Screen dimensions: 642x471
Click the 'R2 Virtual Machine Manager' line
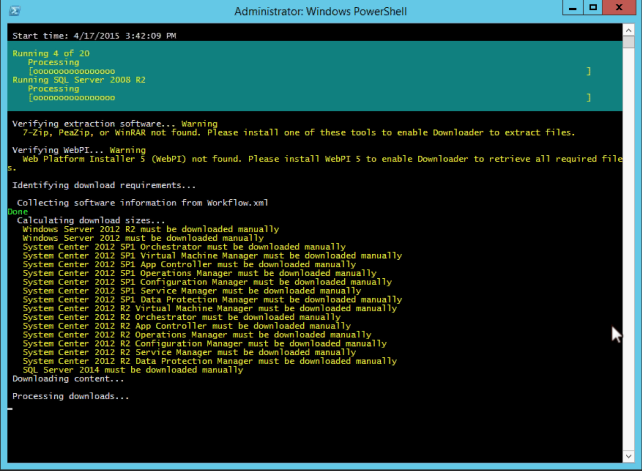[x=210, y=308]
